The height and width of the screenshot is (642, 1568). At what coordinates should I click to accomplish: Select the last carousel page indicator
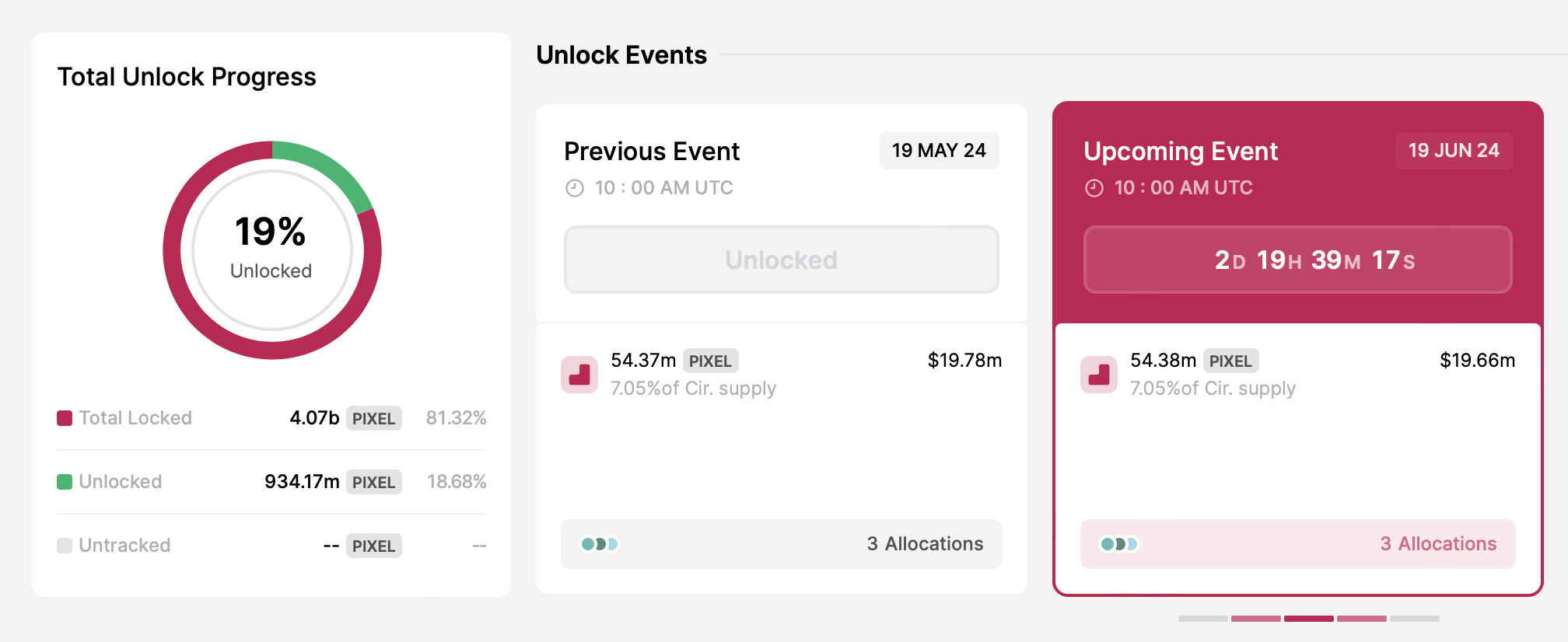pyautogui.click(x=1415, y=619)
